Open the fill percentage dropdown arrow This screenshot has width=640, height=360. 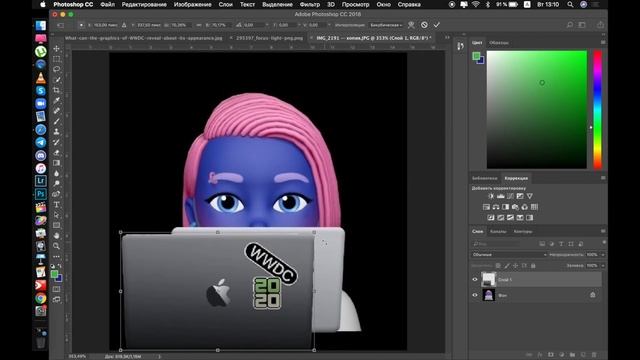pyautogui.click(x=603, y=266)
